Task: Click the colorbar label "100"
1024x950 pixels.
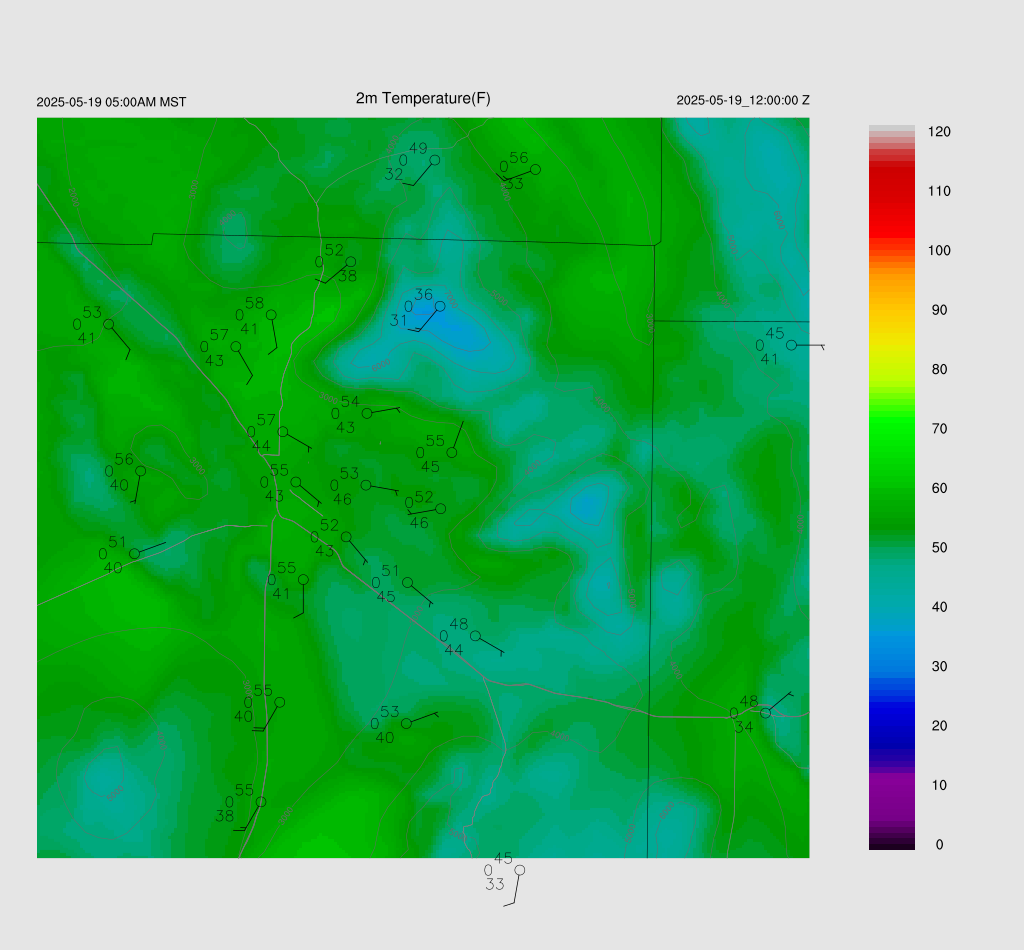Action: (938, 251)
